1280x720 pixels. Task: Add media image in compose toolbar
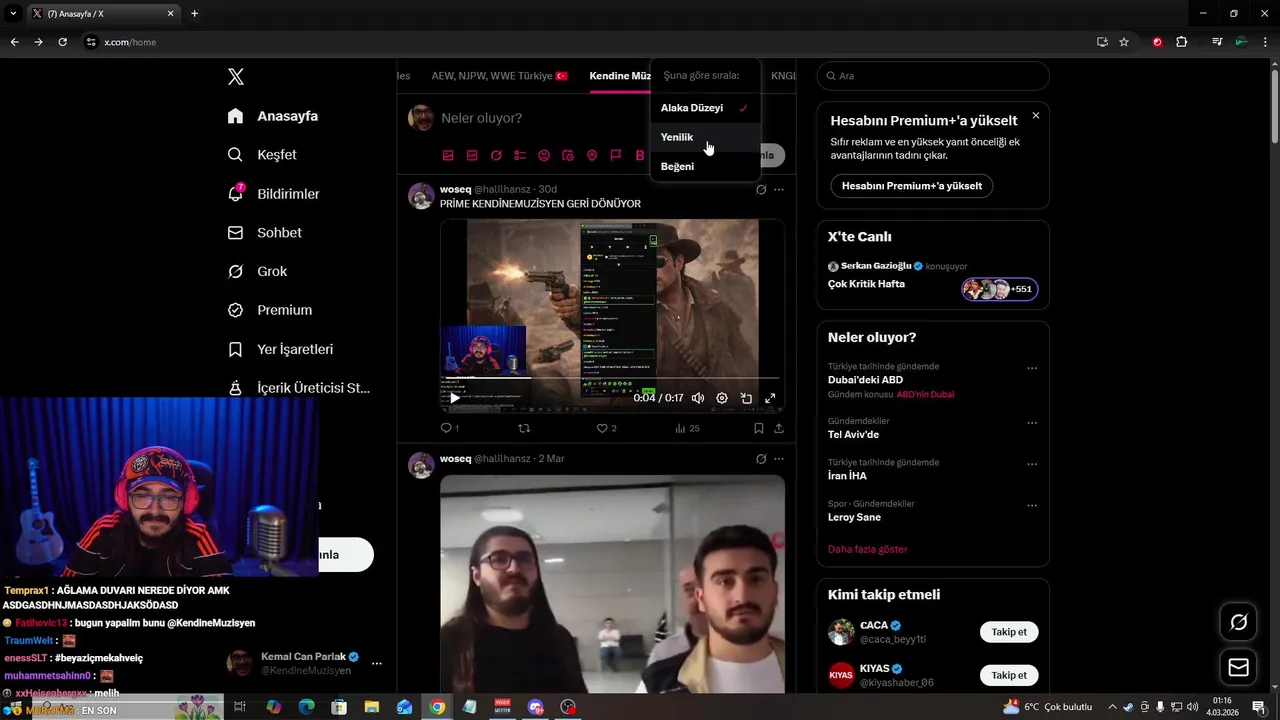pos(448,156)
